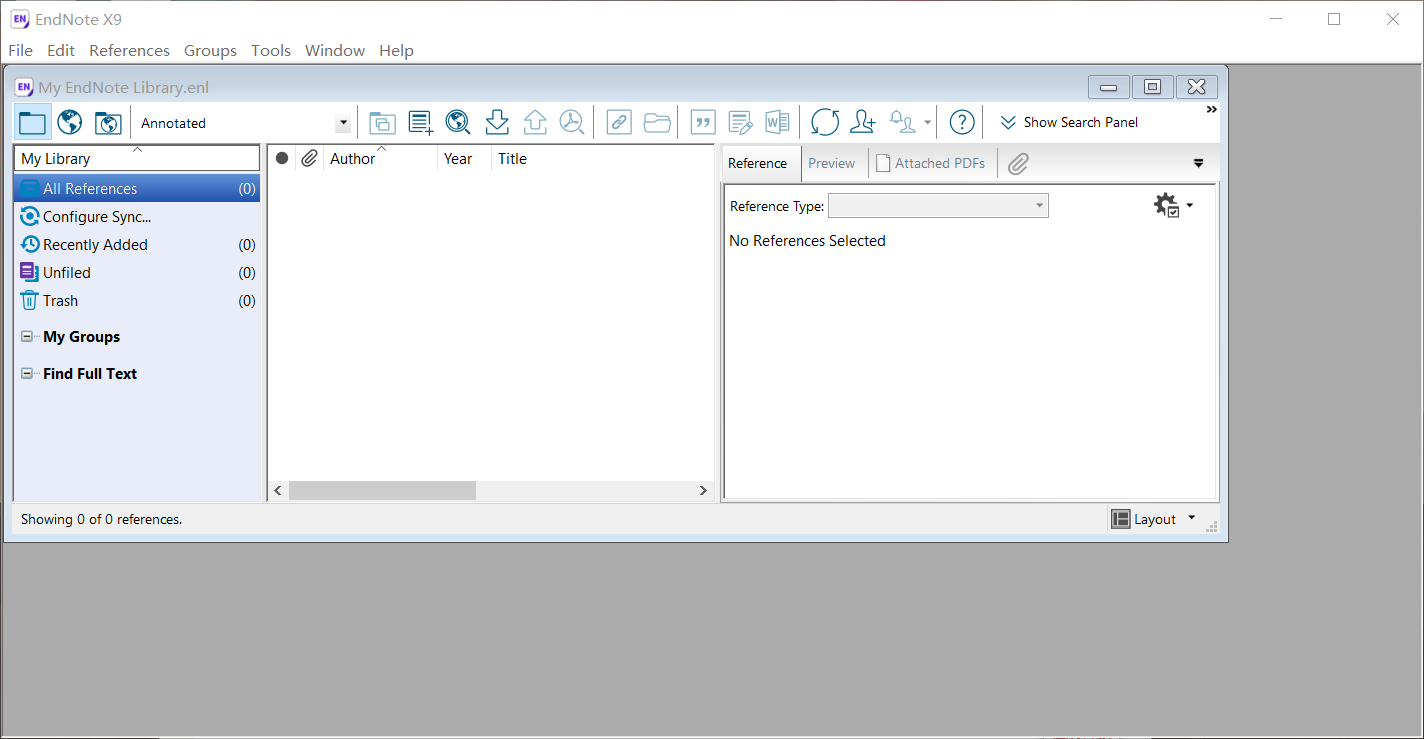Click Show Search Panel button
This screenshot has height=739, width=1424.
(x=1069, y=122)
